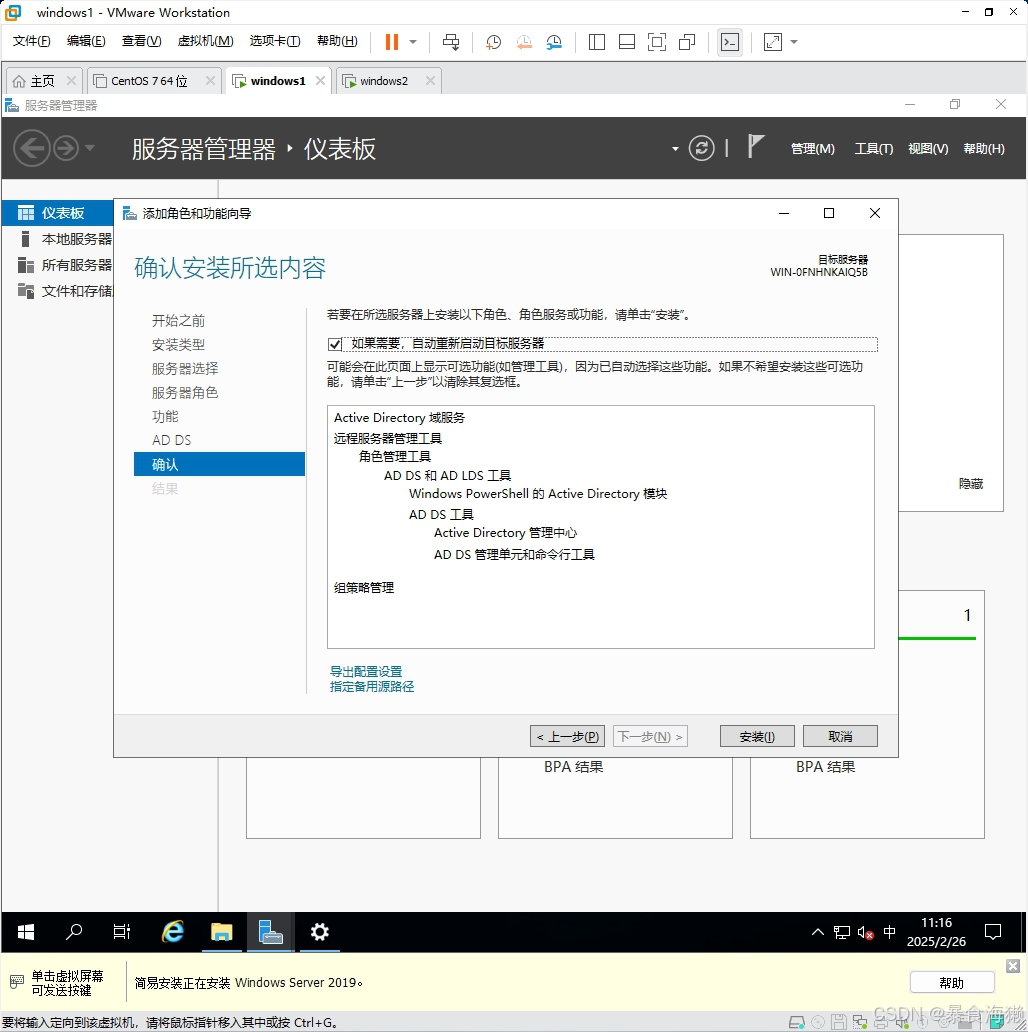
Task: Click 隐藏 in the dashboard welcome tile
Action: [x=971, y=484]
